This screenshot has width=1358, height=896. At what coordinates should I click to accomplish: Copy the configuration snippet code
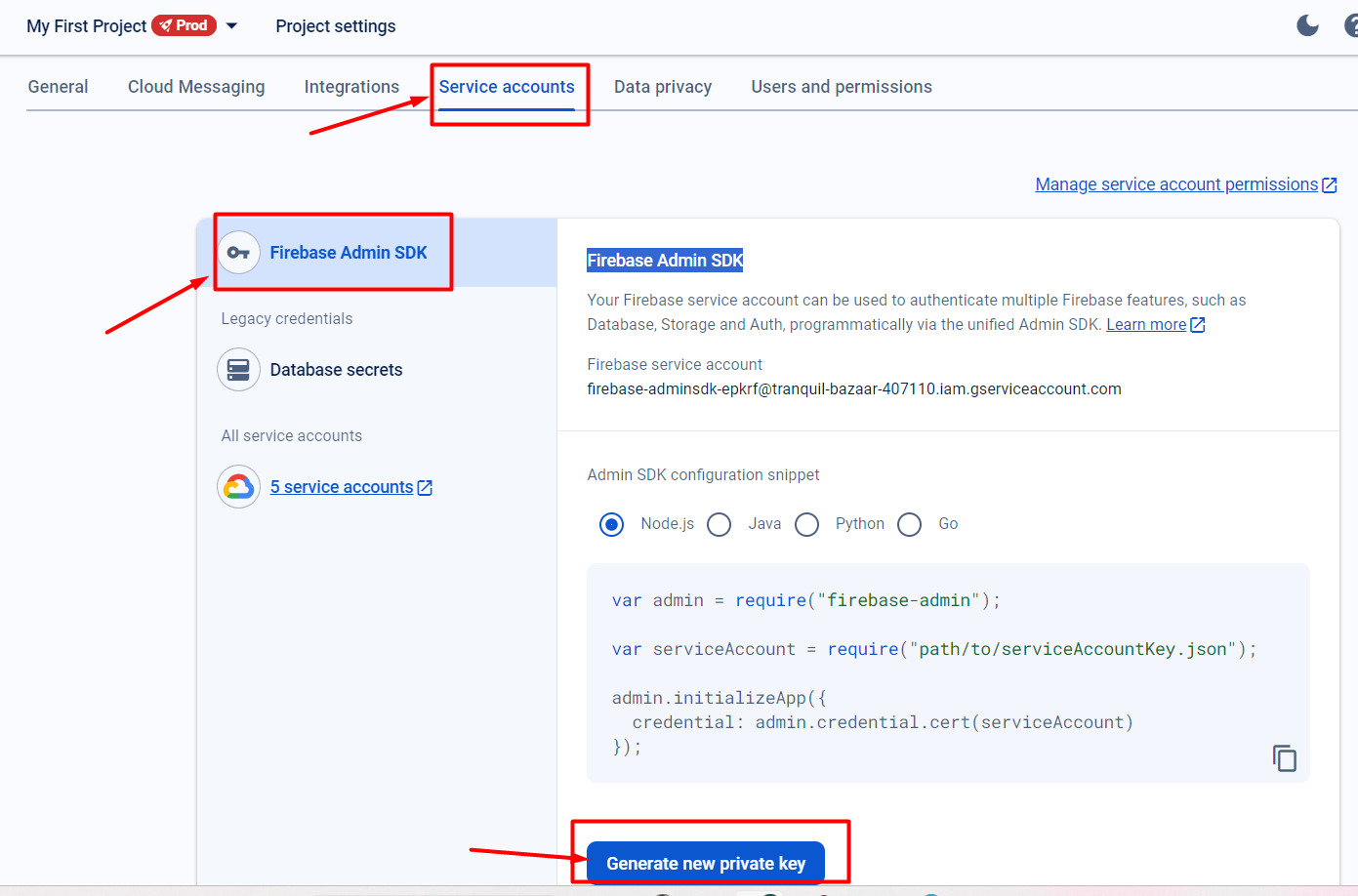[1285, 758]
